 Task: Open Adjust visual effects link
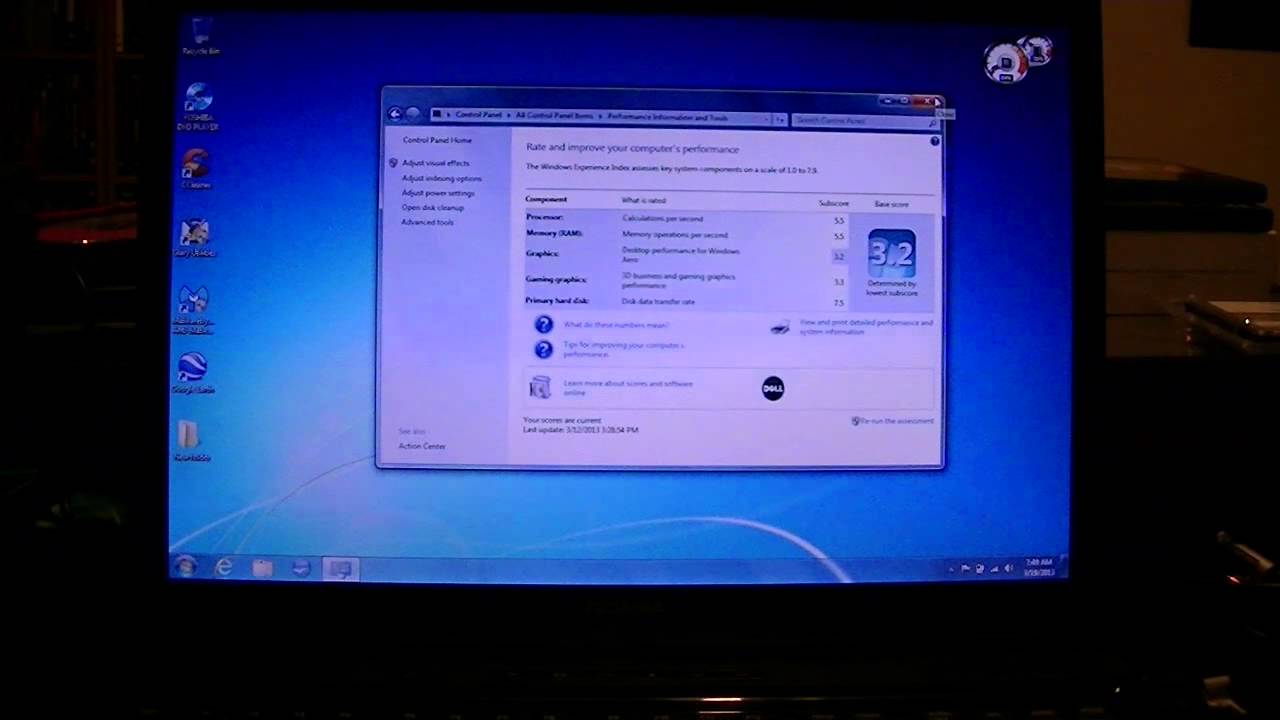point(435,163)
